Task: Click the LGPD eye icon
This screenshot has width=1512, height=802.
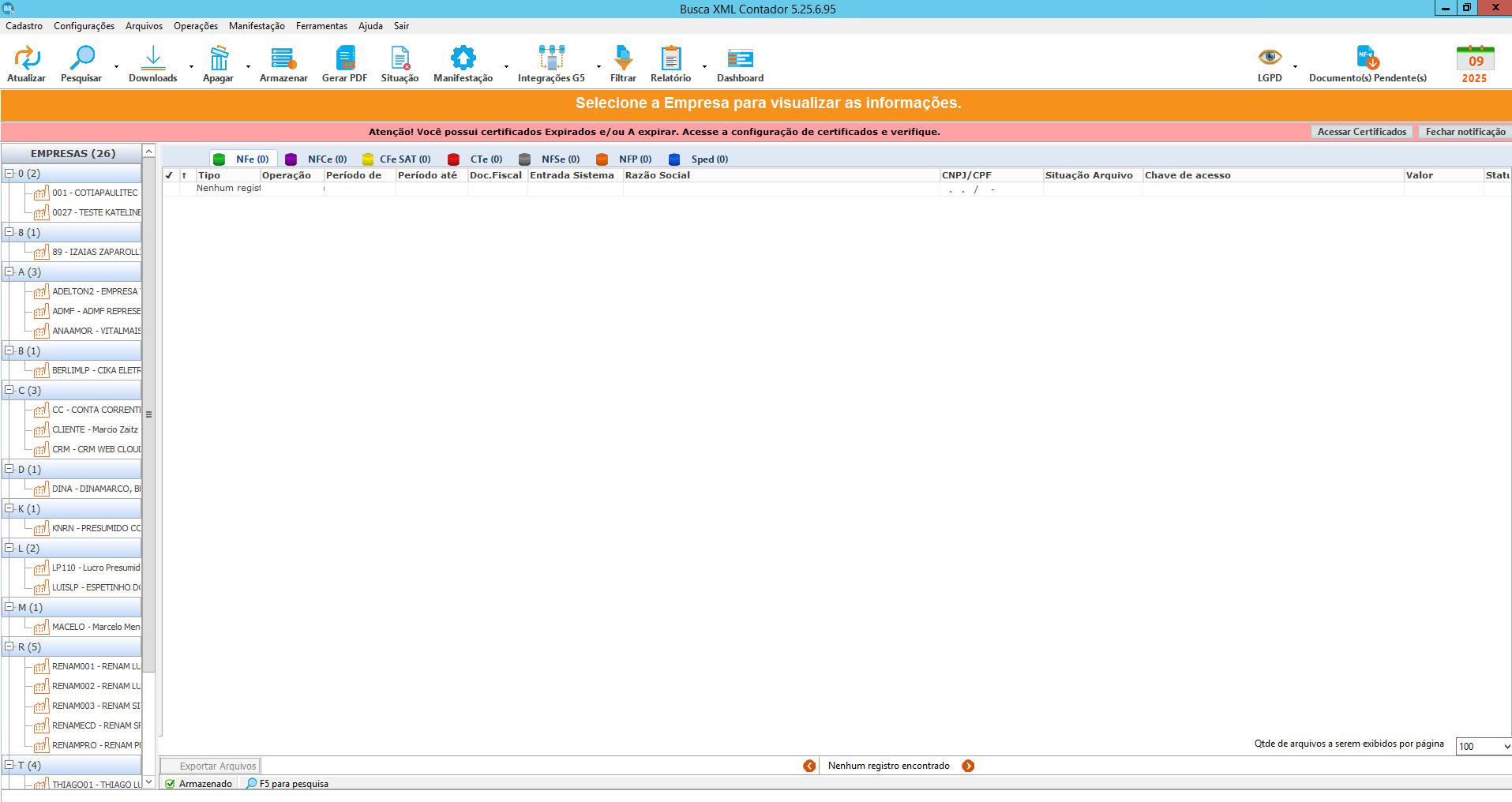Action: pos(1270,57)
